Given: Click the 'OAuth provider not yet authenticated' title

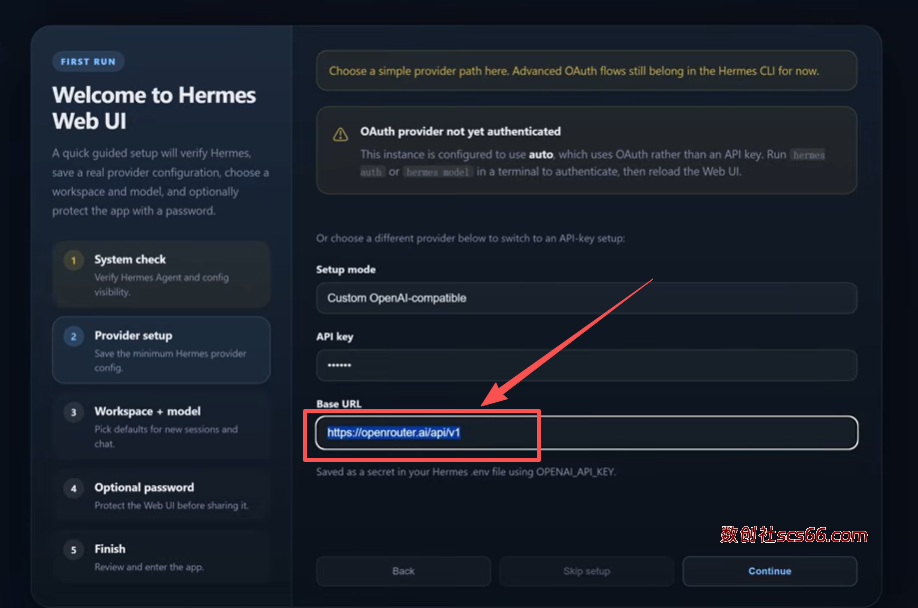Looking at the screenshot, I should click(460, 131).
